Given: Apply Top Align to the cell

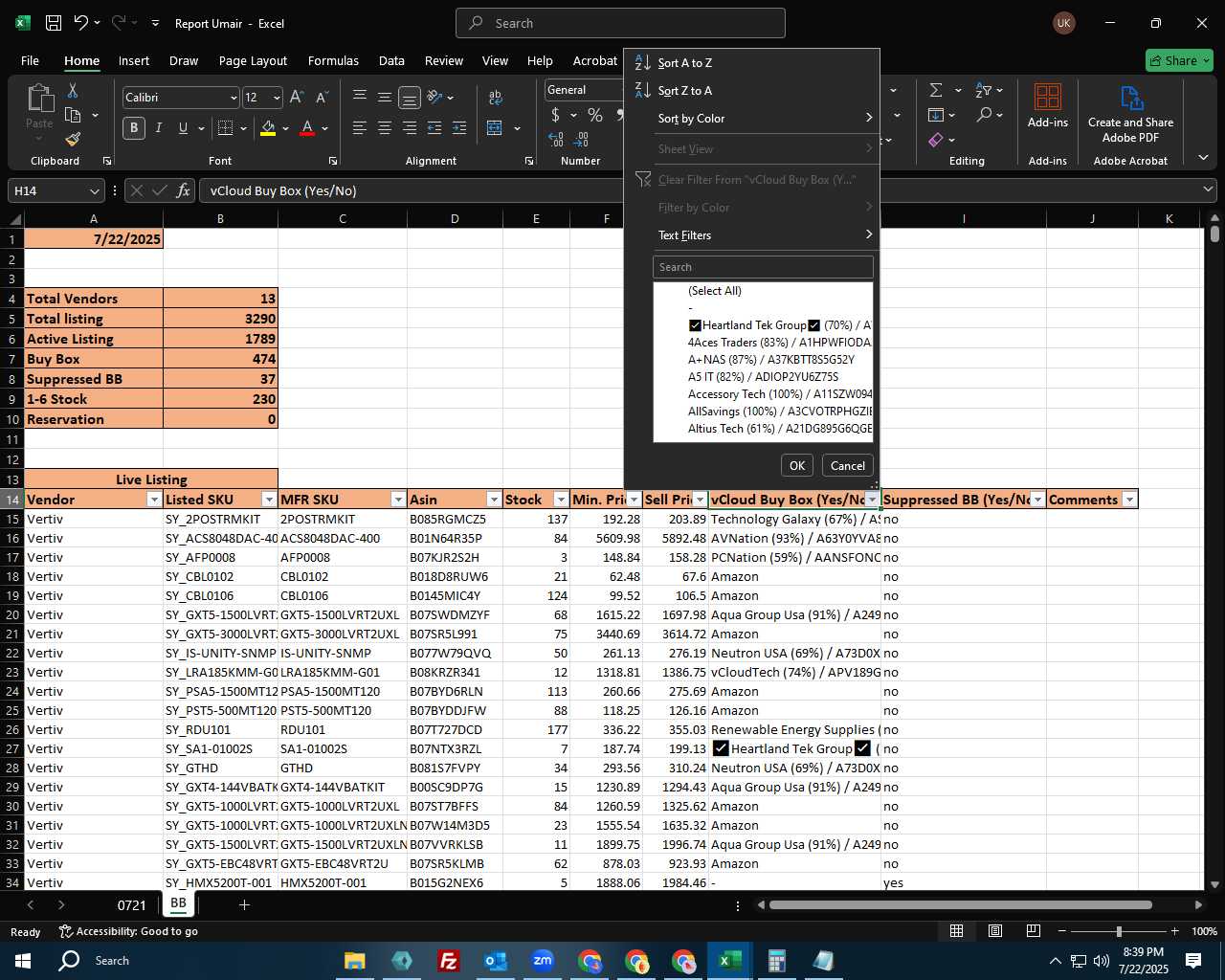Looking at the screenshot, I should tap(360, 97).
